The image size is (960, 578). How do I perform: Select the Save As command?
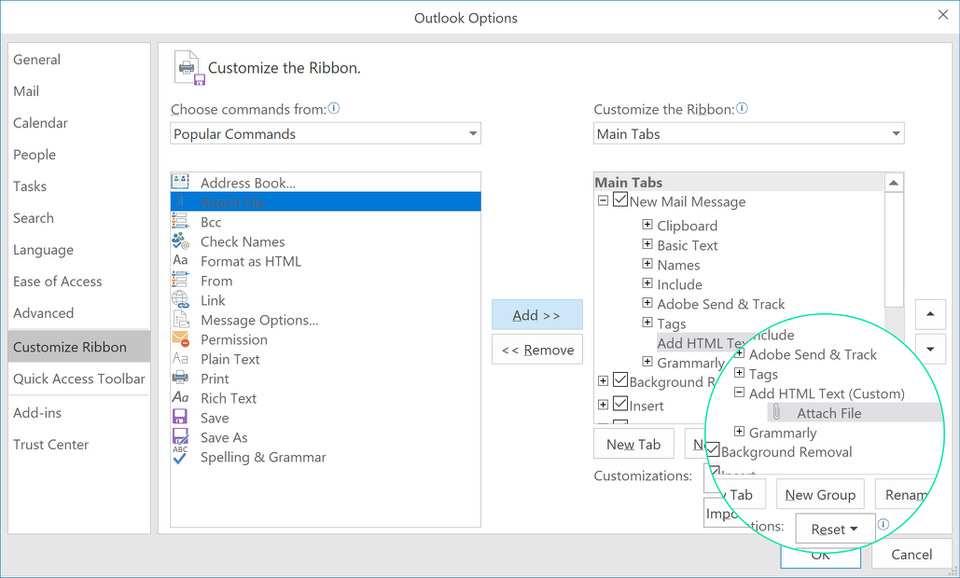[222, 437]
